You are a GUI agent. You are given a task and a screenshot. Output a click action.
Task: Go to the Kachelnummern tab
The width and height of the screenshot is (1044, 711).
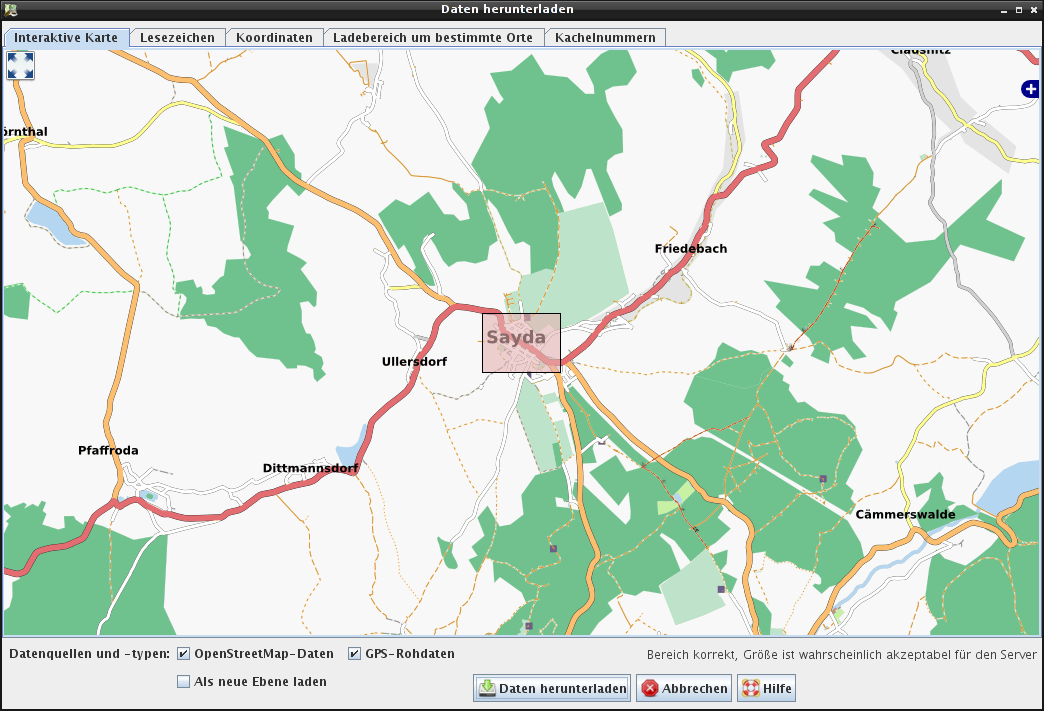pos(605,38)
